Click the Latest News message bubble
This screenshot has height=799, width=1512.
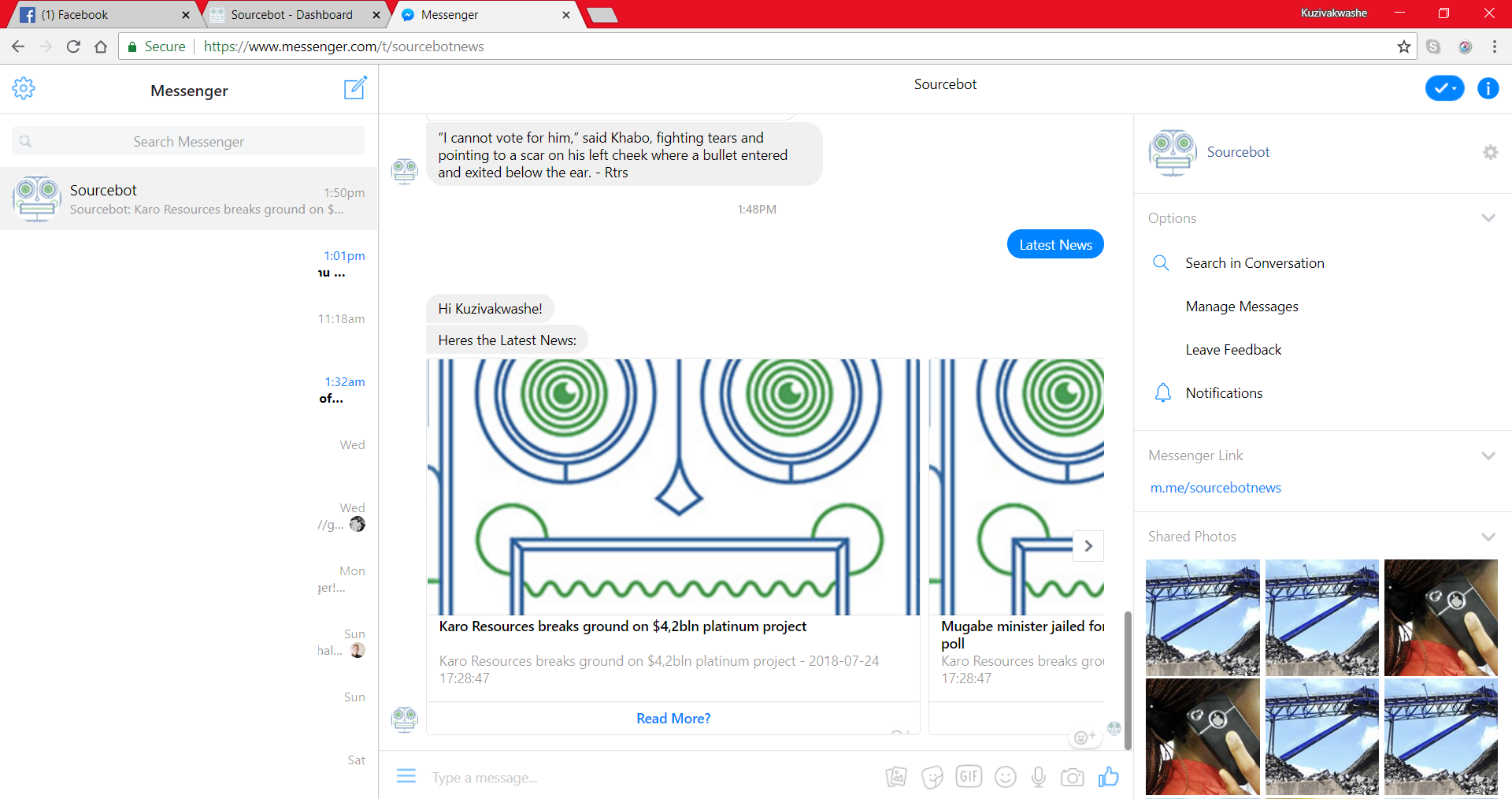tap(1055, 244)
